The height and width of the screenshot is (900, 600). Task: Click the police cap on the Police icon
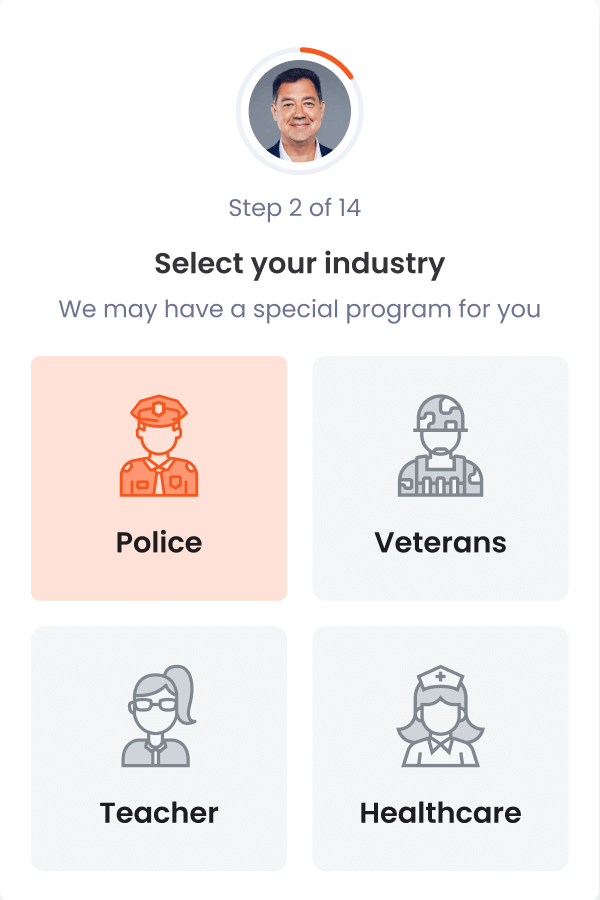coord(158,410)
